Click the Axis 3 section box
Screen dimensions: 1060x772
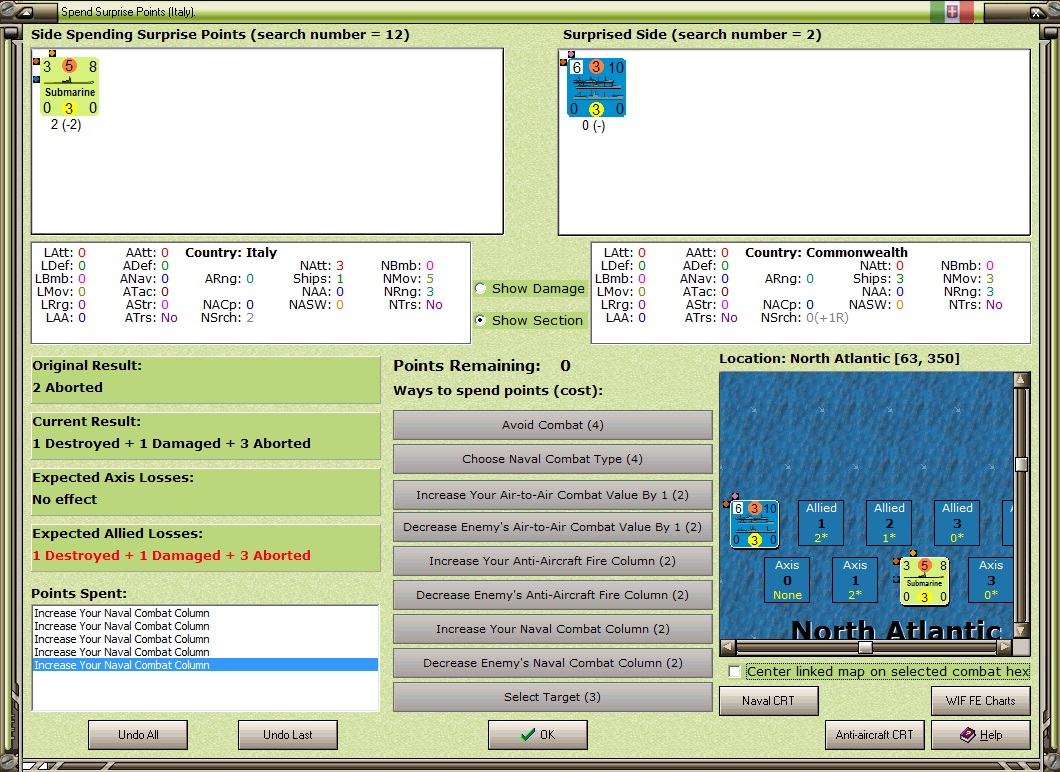click(x=990, y=579)
